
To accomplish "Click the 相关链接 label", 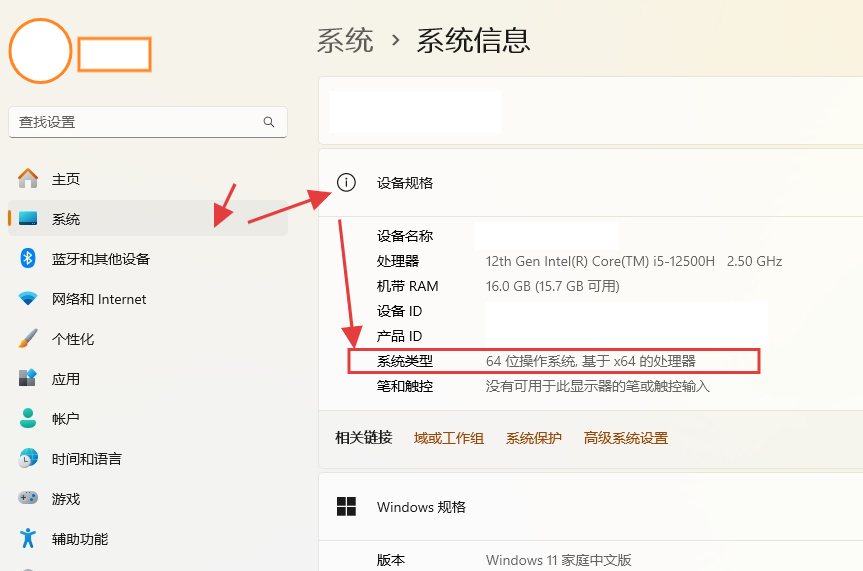I will click(x=364, y=438).
